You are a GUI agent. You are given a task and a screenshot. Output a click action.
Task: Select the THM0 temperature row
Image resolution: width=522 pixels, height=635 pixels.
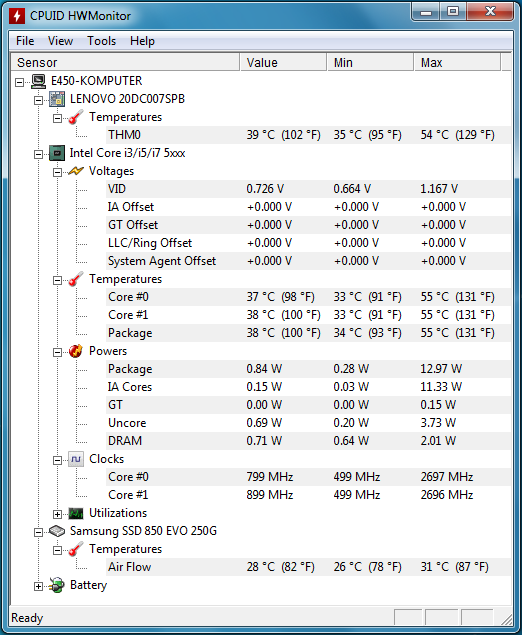308,135
